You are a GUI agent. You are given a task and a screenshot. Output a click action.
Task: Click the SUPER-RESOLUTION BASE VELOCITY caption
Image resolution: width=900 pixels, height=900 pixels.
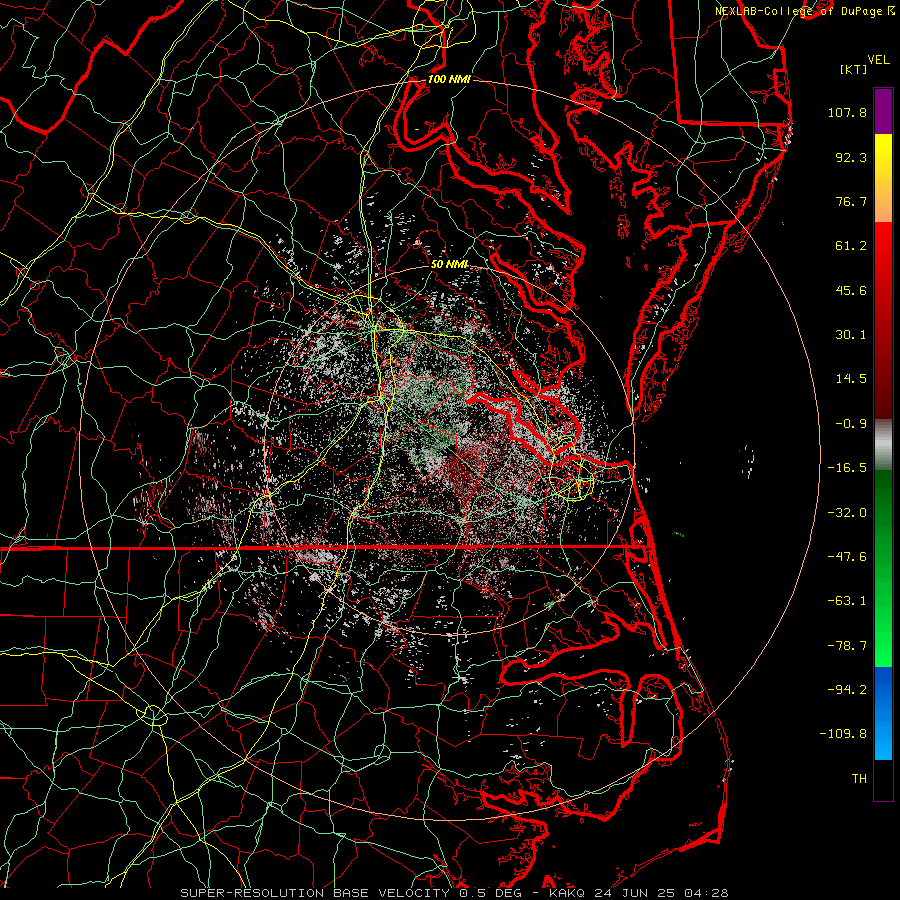[315, 893]
